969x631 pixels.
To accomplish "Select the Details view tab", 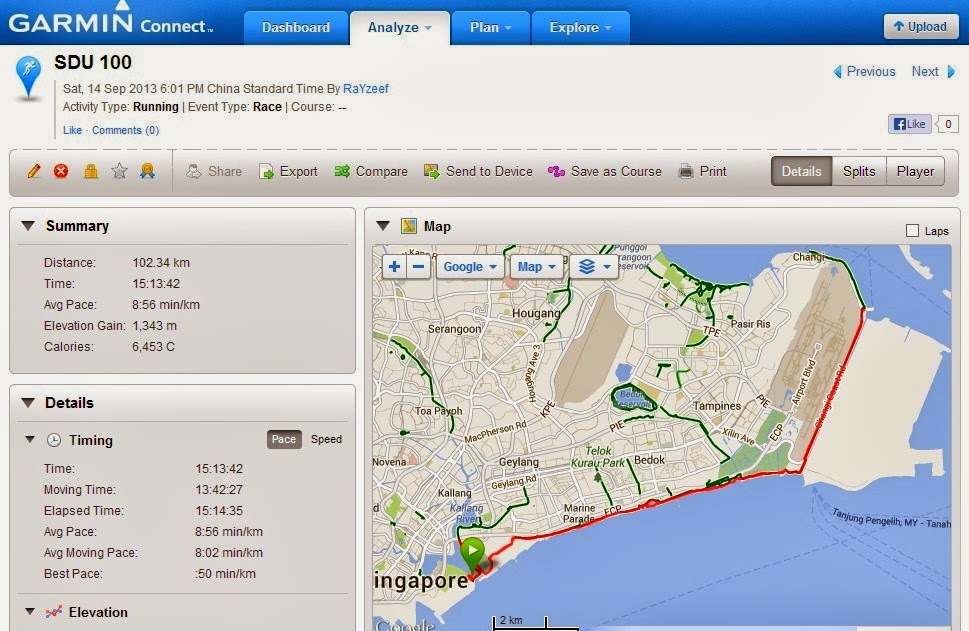I will pyautogui.click(x=802, y=171).
